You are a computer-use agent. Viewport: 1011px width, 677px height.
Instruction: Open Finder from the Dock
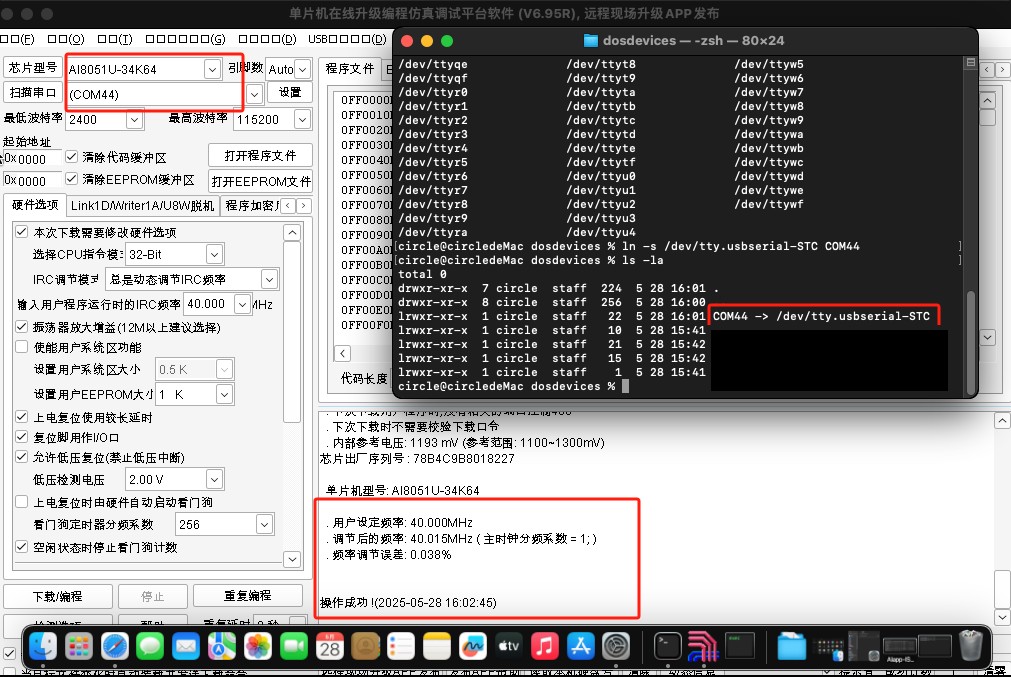pyautogui.click(x=43, y=645)
